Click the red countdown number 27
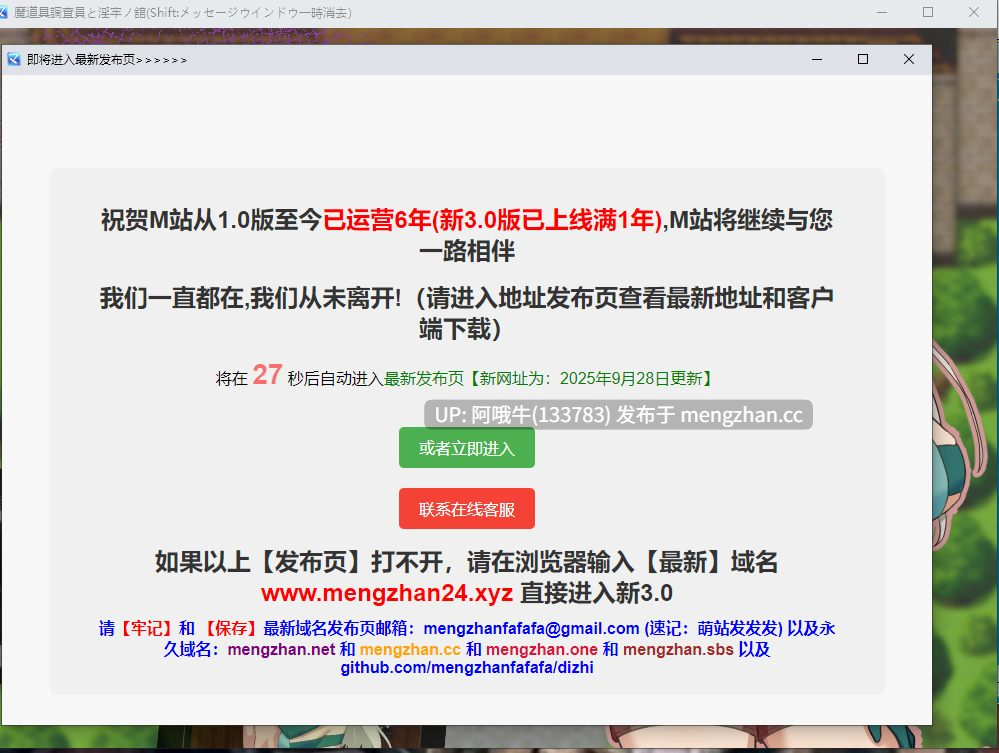Viewport: 999px width, 753px height. pyautogui.click(x=267, y=375)
